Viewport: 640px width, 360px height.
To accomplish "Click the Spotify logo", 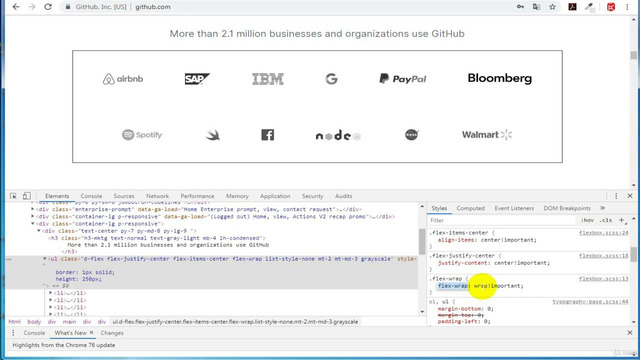I will [x=142, y=135].
